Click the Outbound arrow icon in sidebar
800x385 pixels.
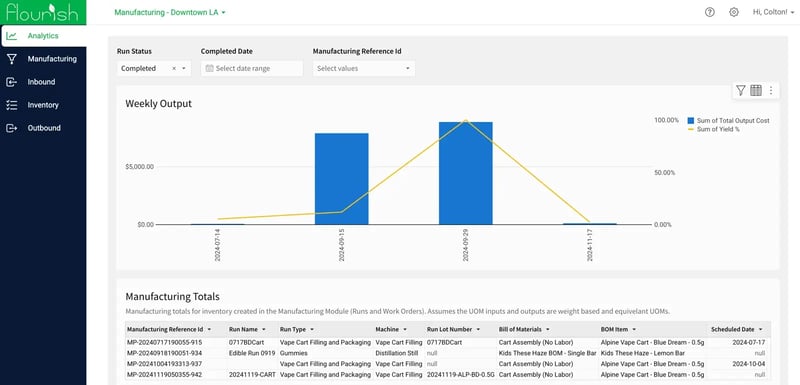pos(11,129)
